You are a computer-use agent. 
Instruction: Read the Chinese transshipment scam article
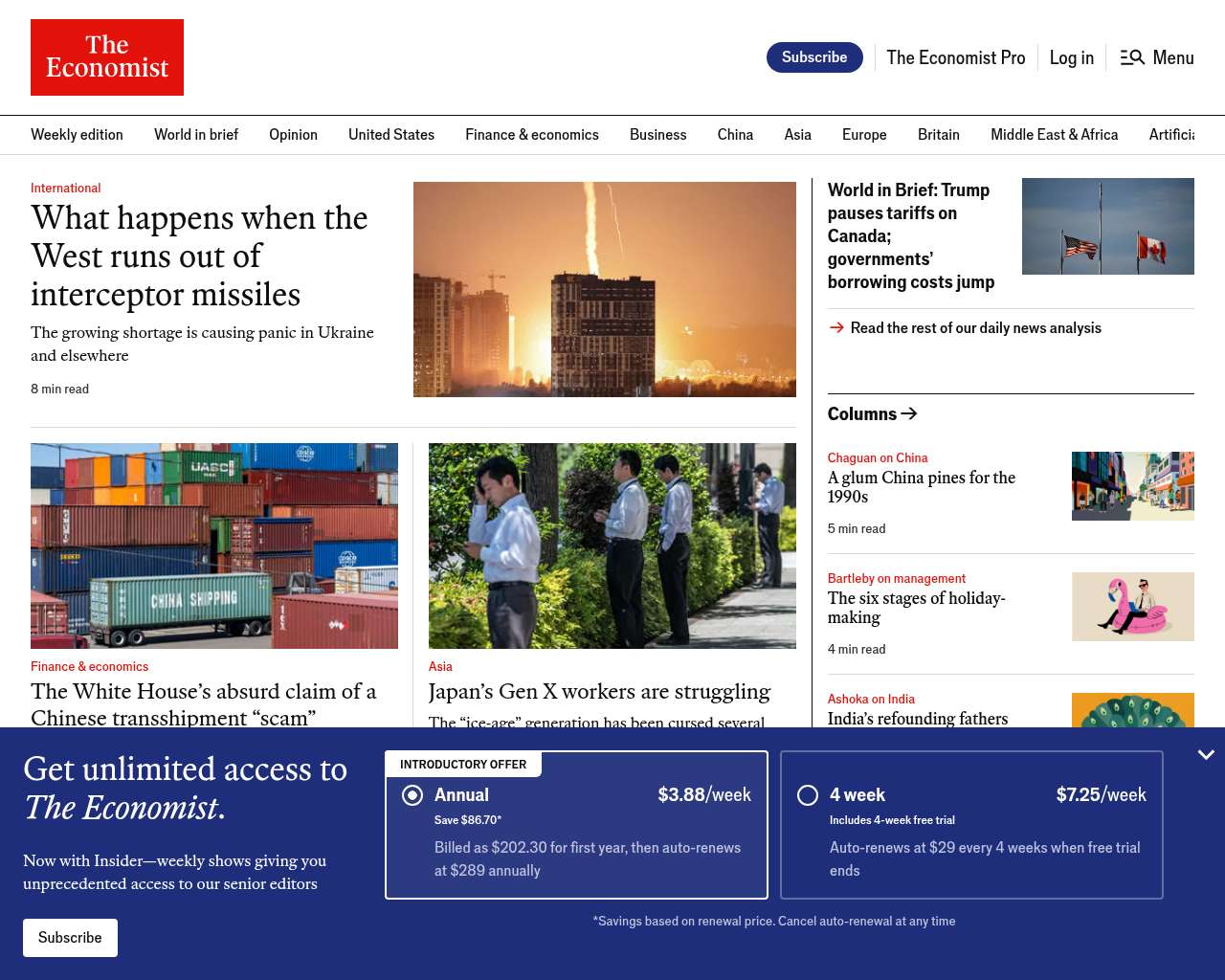(x=204, y=703)
